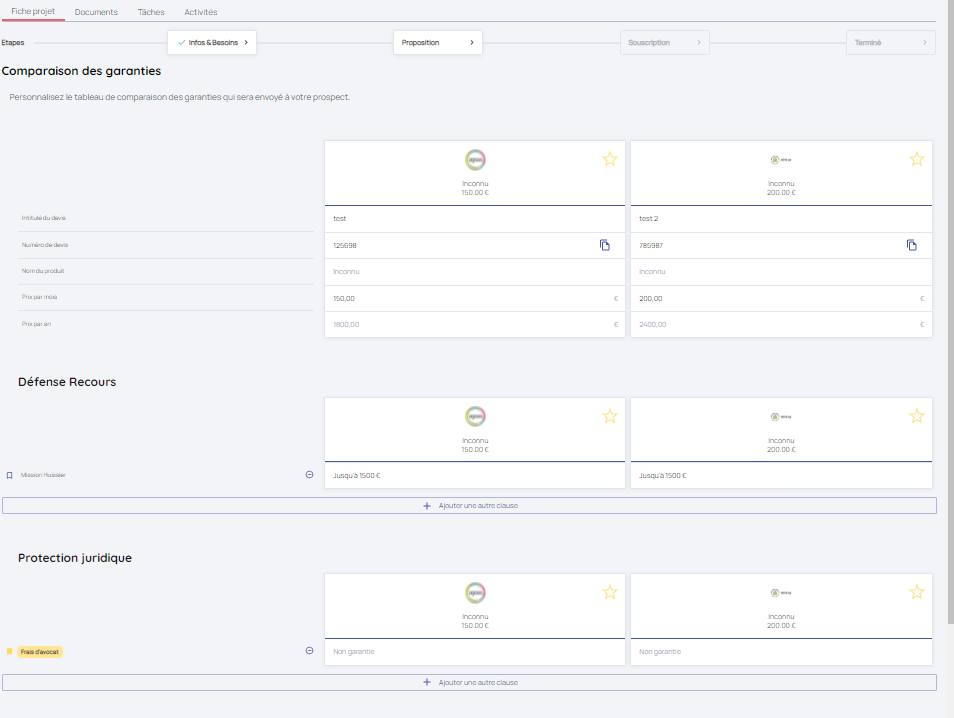
Task: Copy quote number 785987 with copy icon
Action: pyautogui.click(x=911, y=245)
